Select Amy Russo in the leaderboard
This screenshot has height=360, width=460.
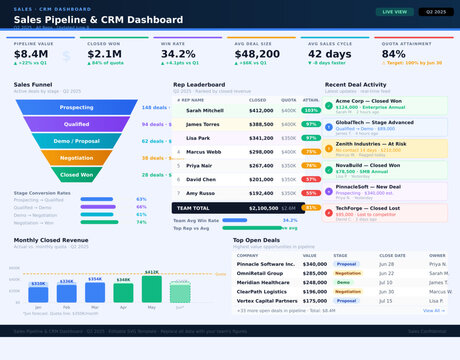click(x=247, y=193)
